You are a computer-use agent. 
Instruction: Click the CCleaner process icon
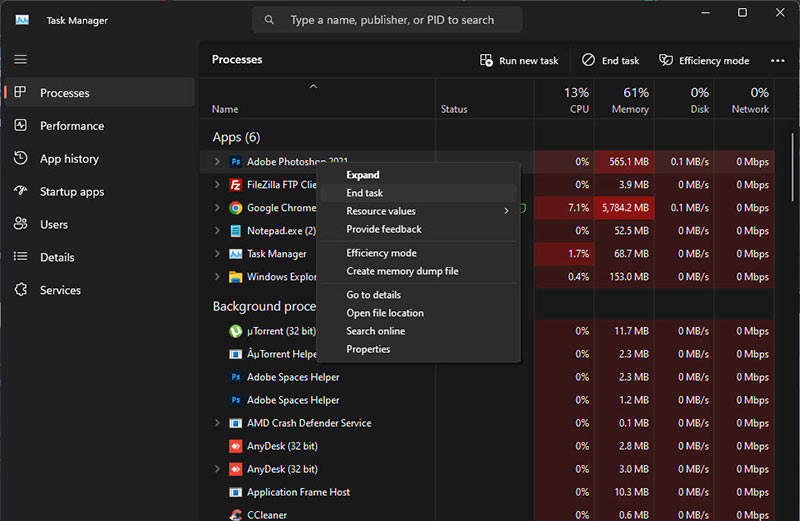tap(235, 514)
